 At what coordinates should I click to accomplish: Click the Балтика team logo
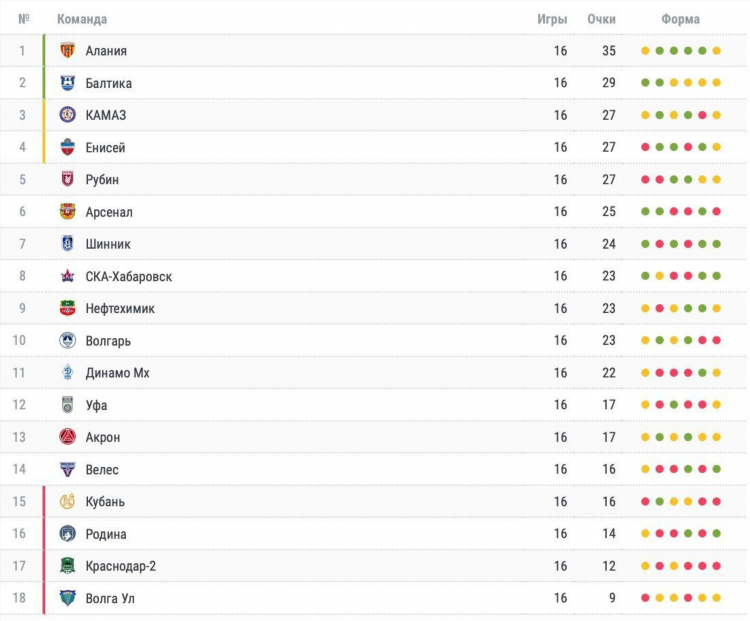67,83
